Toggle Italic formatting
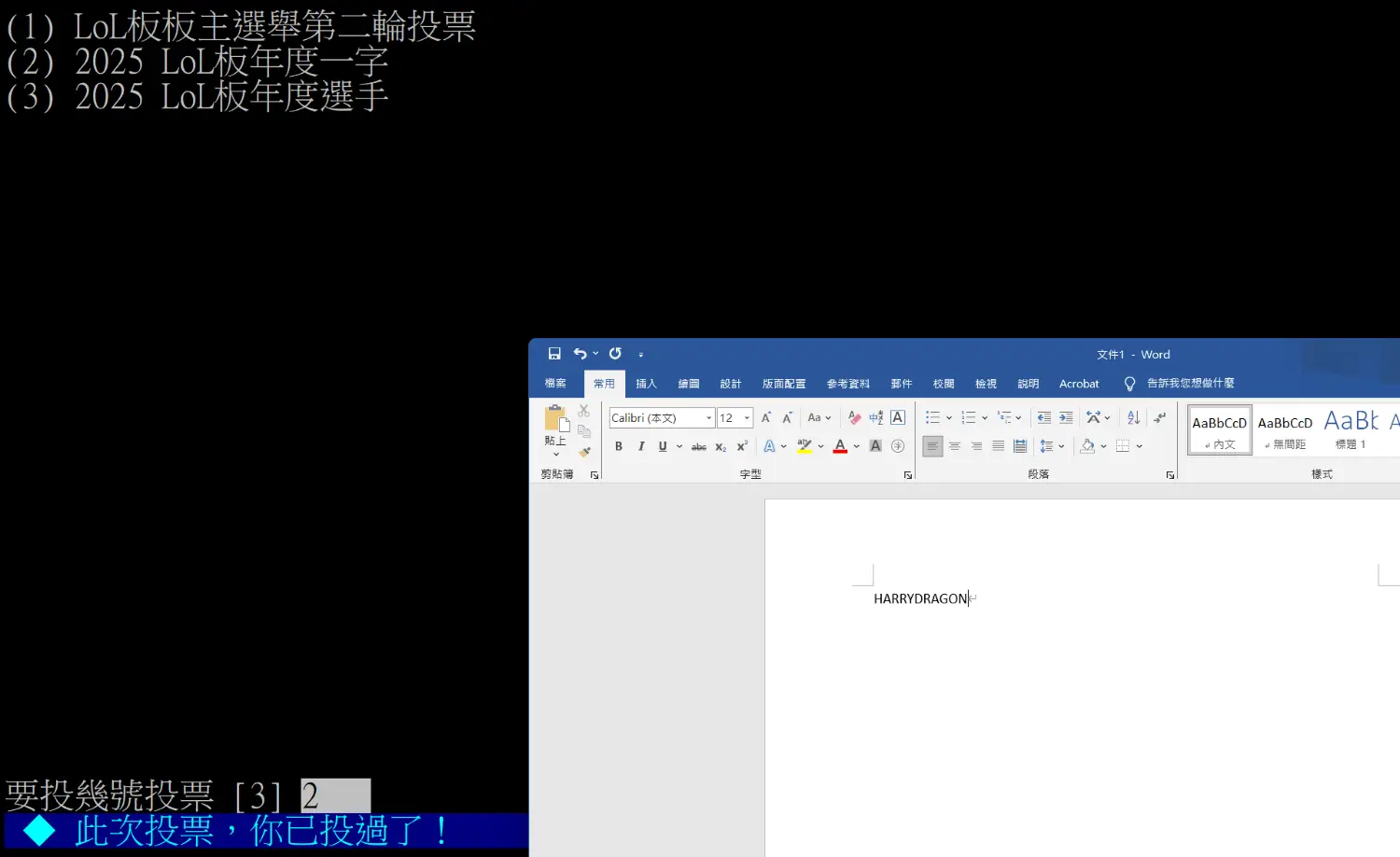The image size is (1400, 857). (x=641, y=447)
